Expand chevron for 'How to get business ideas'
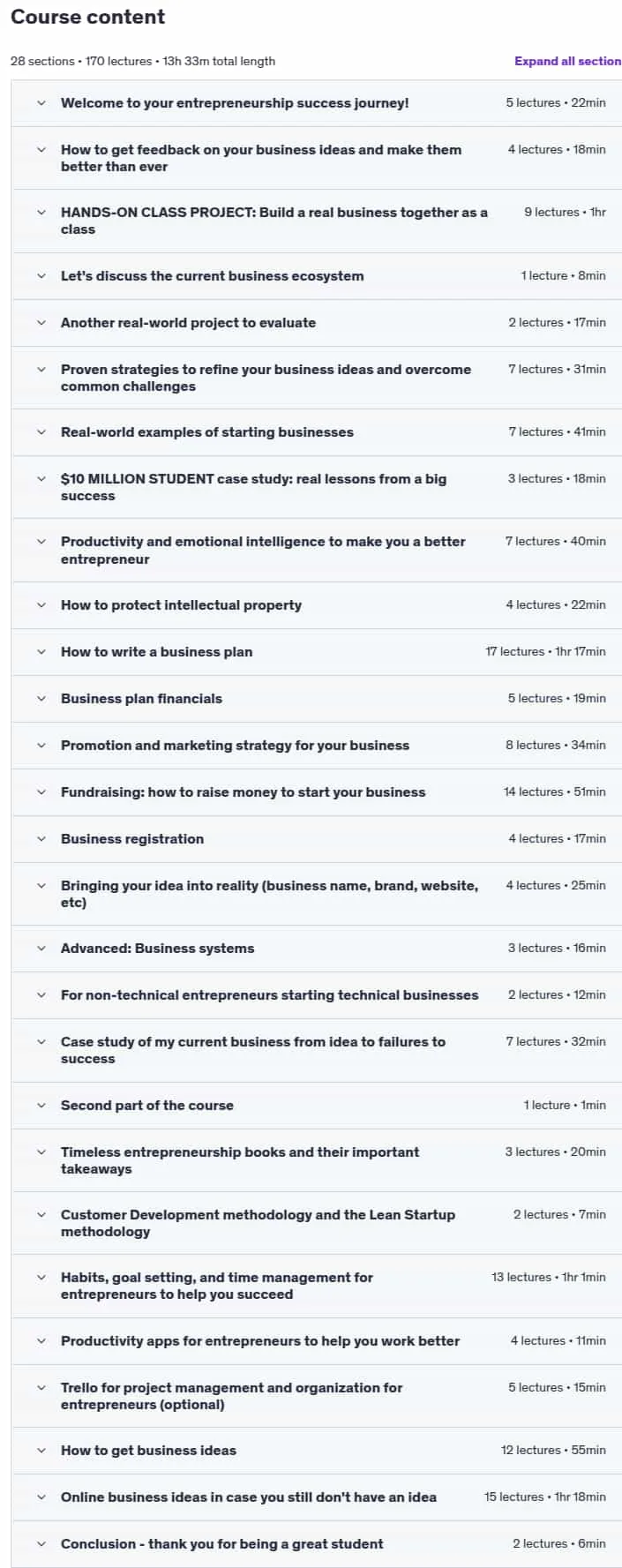Viewport: 622px width, 1568px height. 41,1451
